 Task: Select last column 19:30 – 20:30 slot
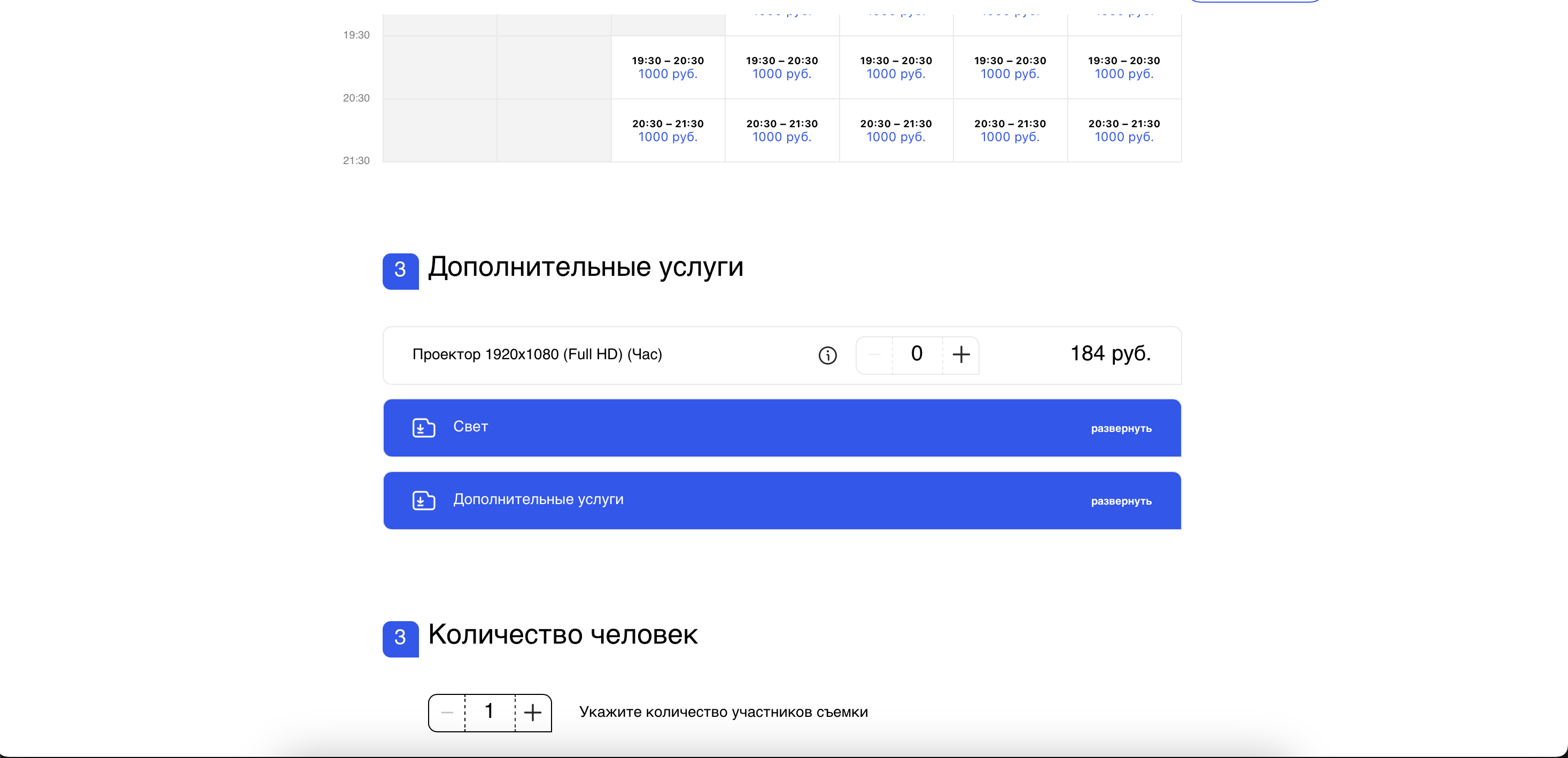coord(1124,67)
